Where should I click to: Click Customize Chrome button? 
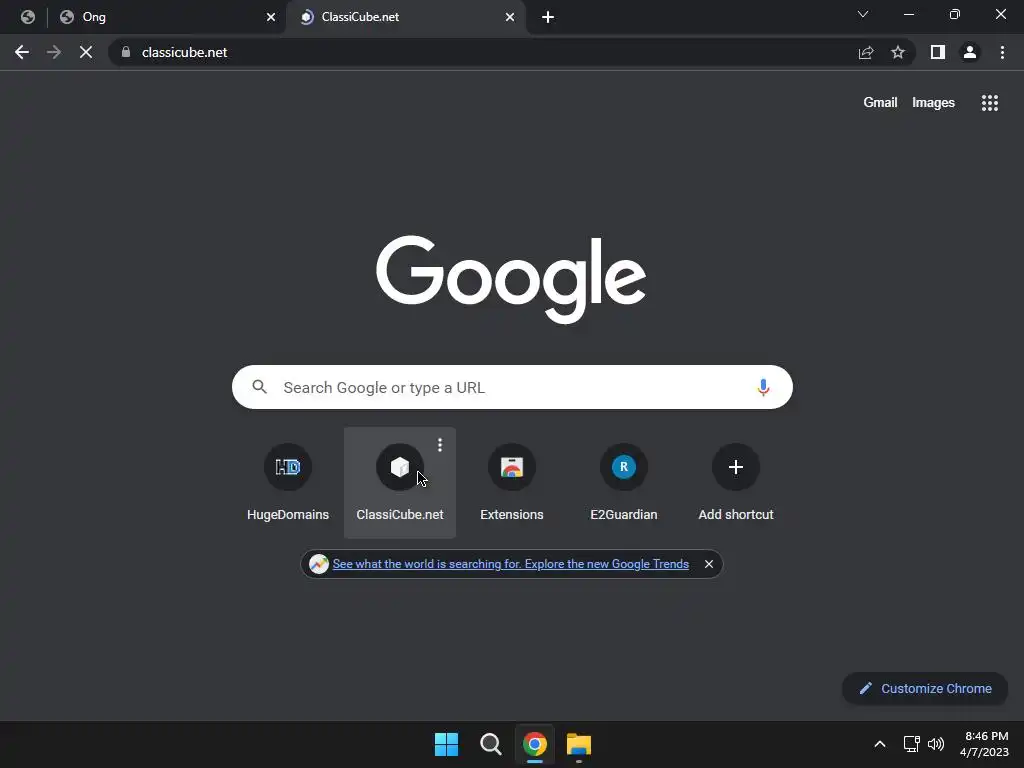[x=925, y=688]
